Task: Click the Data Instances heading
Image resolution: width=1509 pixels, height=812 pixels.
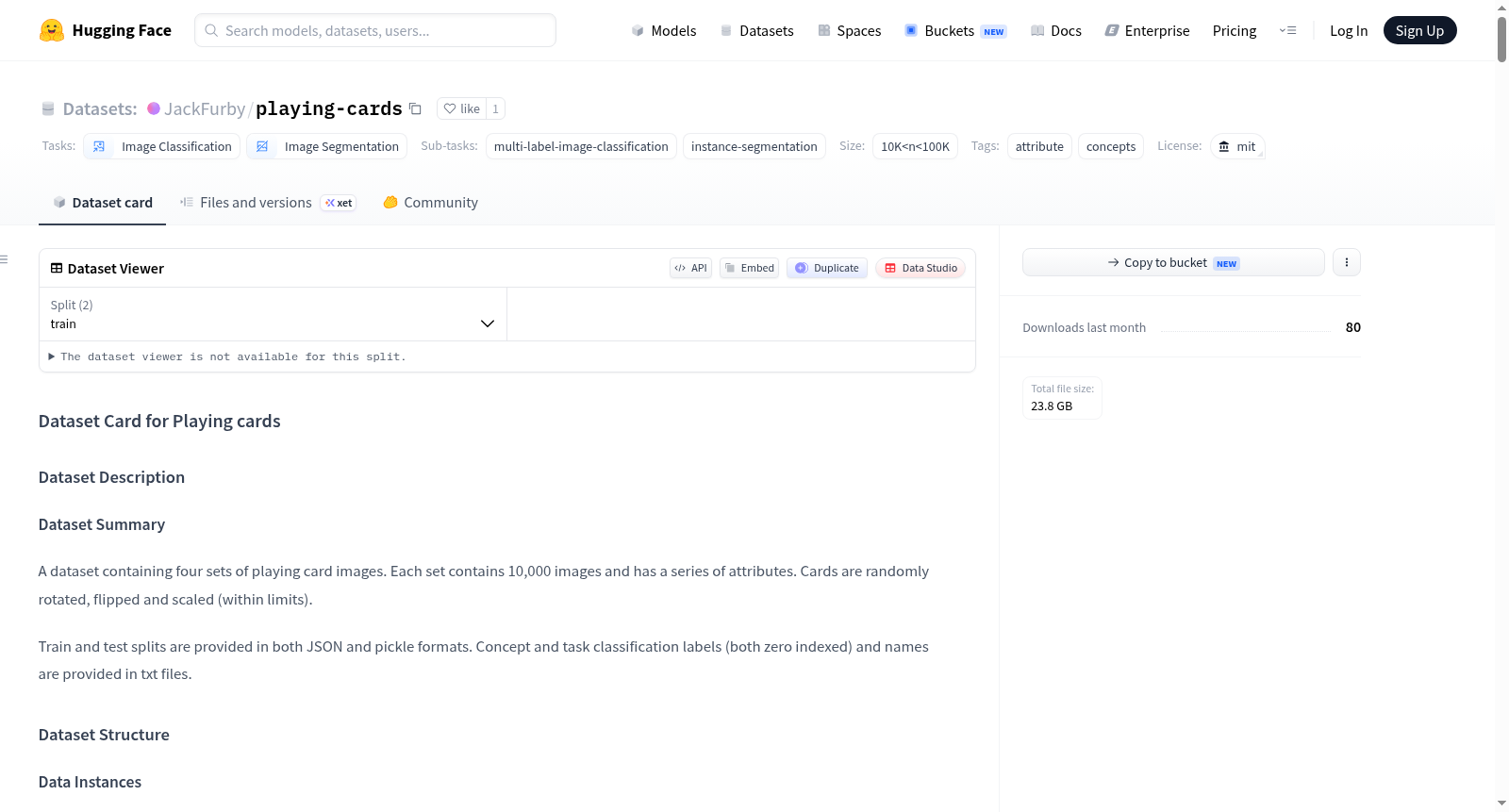Action: tap(90, 782)
